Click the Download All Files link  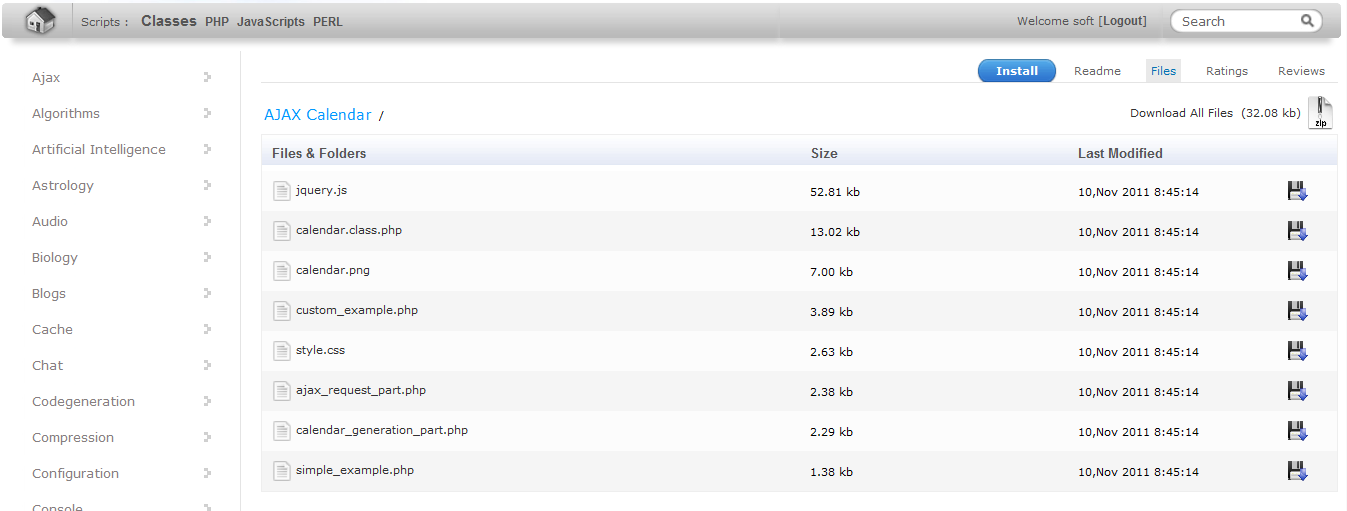(1181, 113)
